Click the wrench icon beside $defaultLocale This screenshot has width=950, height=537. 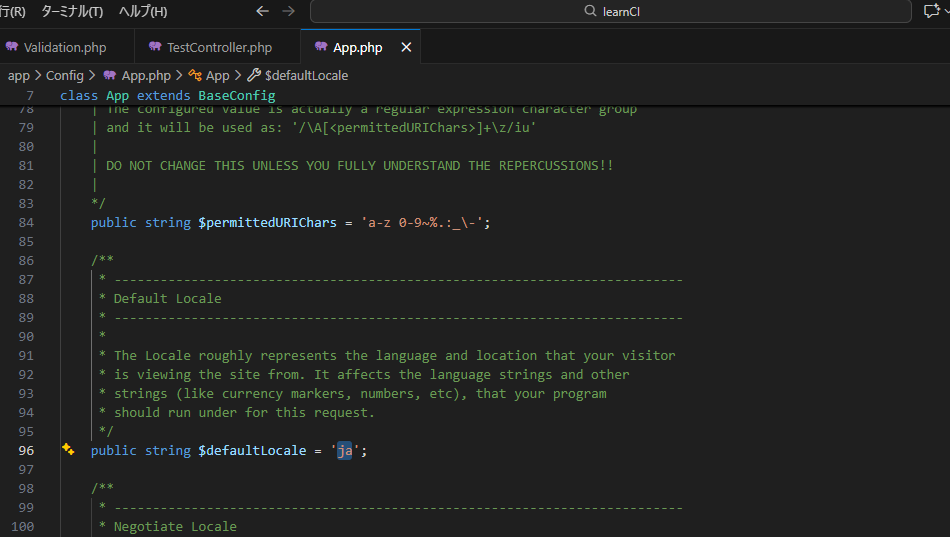click(254, 75)
